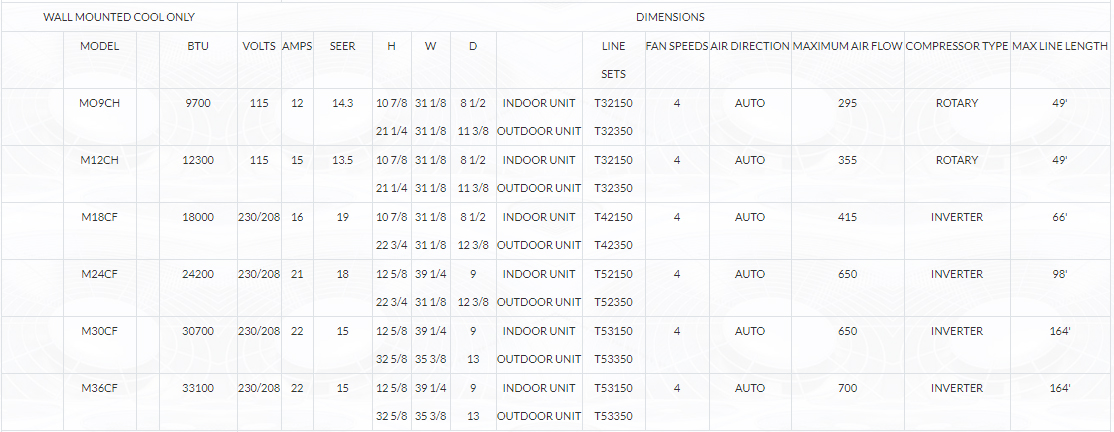Click the FAN SPEEDS column header
Viewport: 1114px width, 432px height.
coord(677,46)
